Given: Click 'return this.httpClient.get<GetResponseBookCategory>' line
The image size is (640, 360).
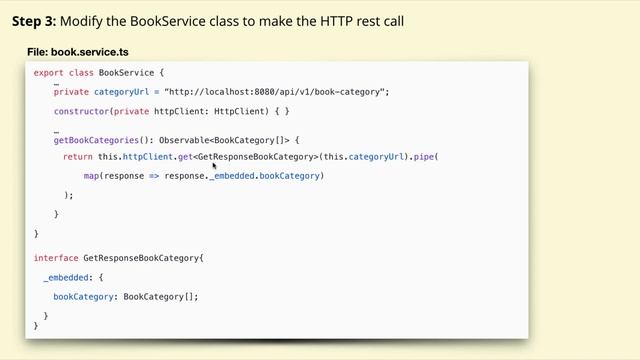Looking at the screenshot, I should coord(251,157).
